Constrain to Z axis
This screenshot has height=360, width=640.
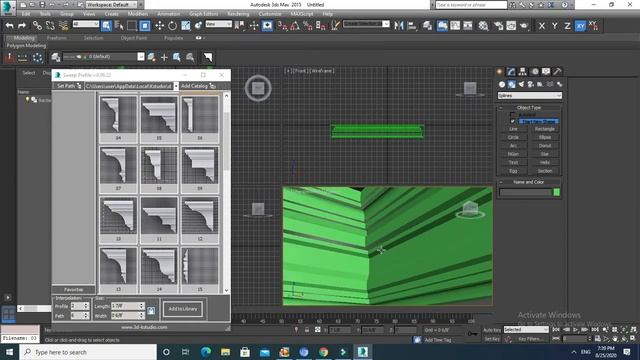coord(567,26)
